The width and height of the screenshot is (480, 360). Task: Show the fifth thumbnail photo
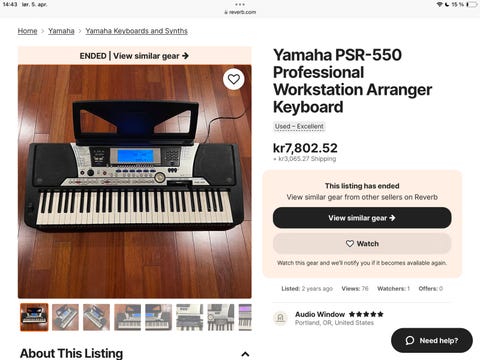click(159, 317)
